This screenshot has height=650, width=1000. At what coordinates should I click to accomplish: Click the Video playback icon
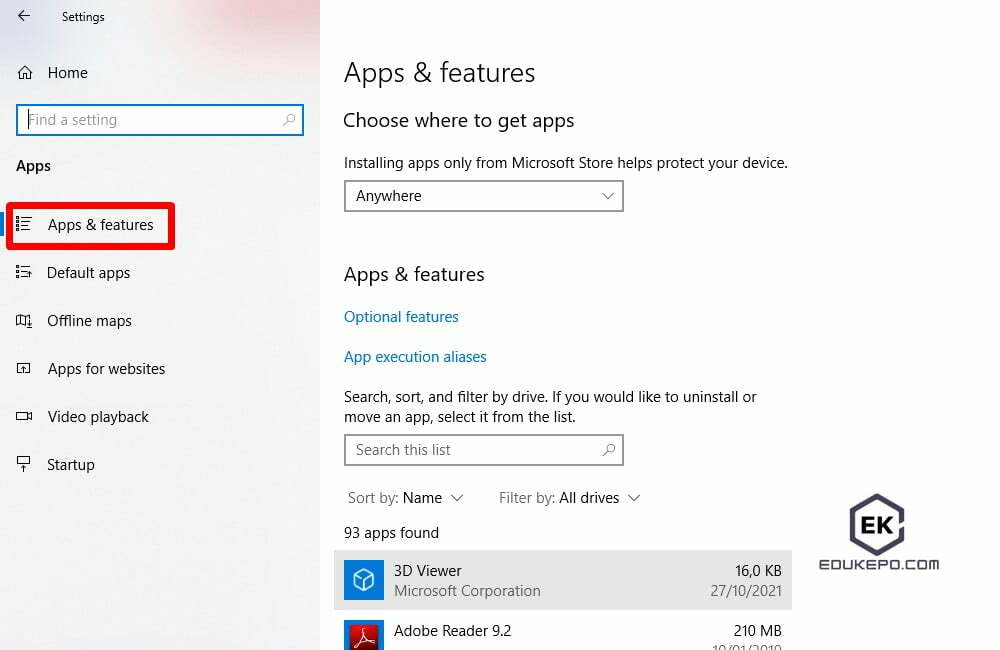24,417
